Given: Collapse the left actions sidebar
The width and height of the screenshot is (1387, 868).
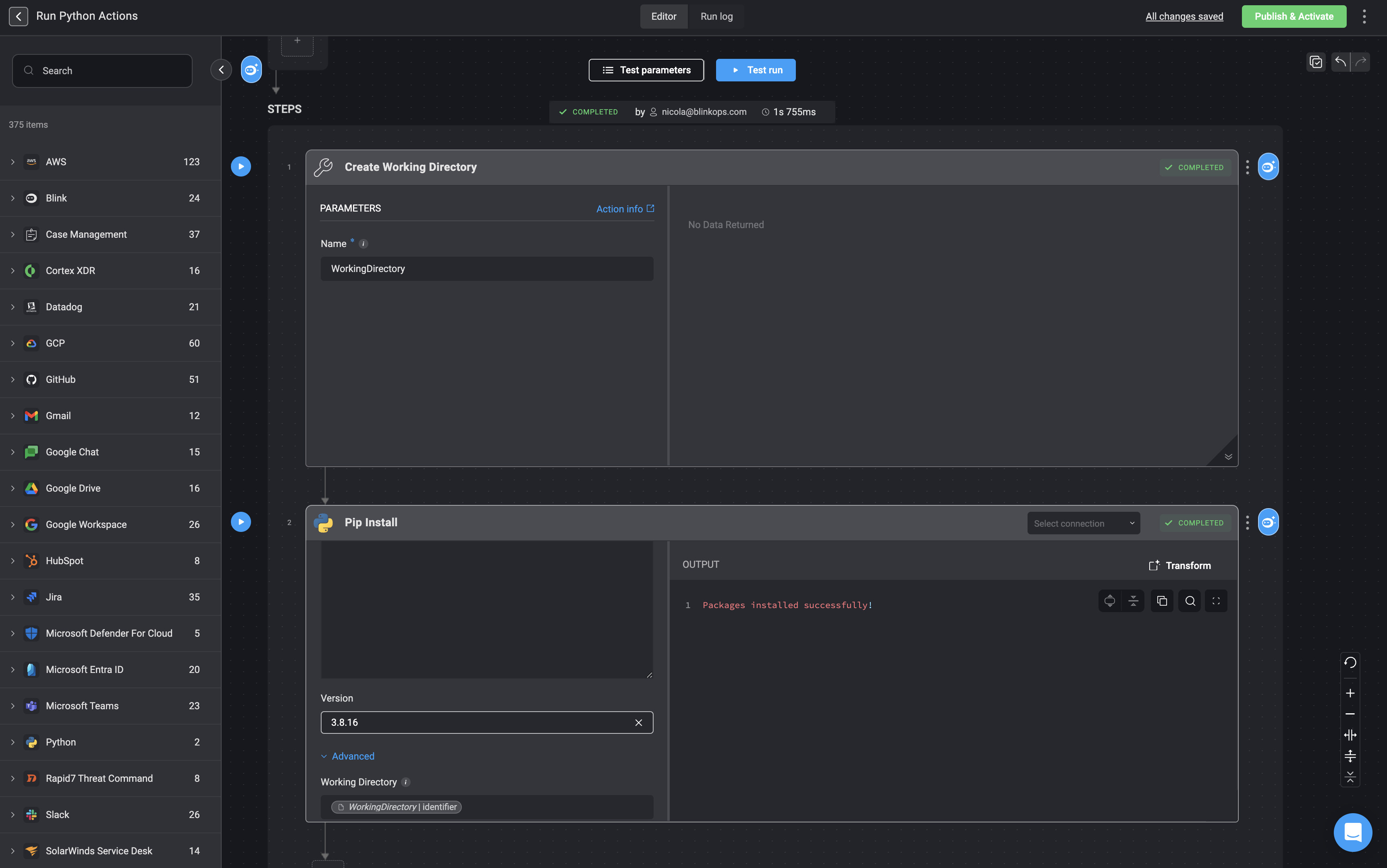Looking at the screenshot, I should 221,70.
